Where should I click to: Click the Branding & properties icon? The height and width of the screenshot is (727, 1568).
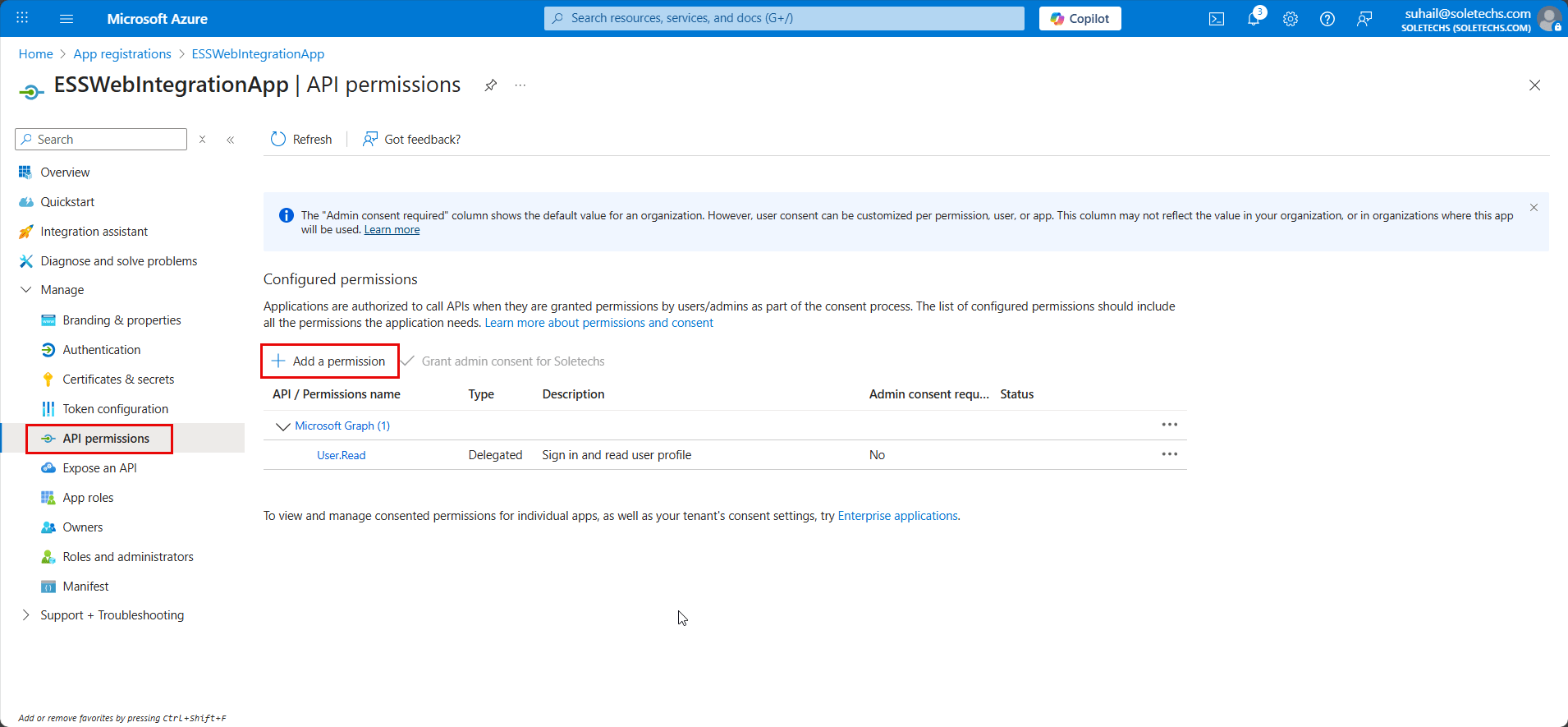click(x=48, y=320)
